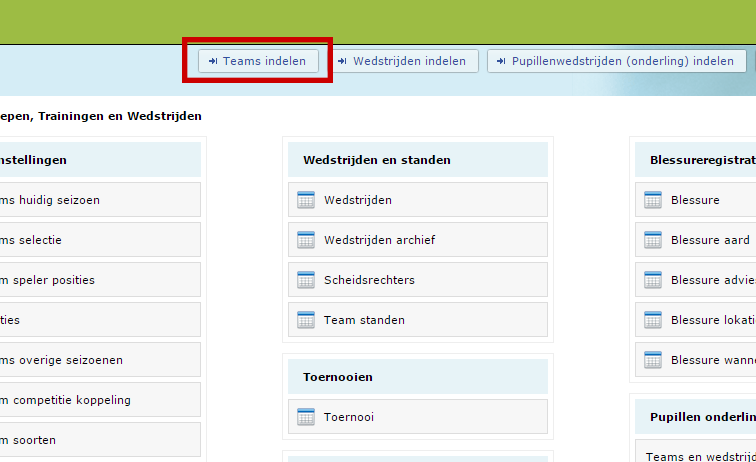Viewport: 756px width, 462px height.
Task: Click the table icon beside Wedstrijden
Action: click(x=306, y=200)
